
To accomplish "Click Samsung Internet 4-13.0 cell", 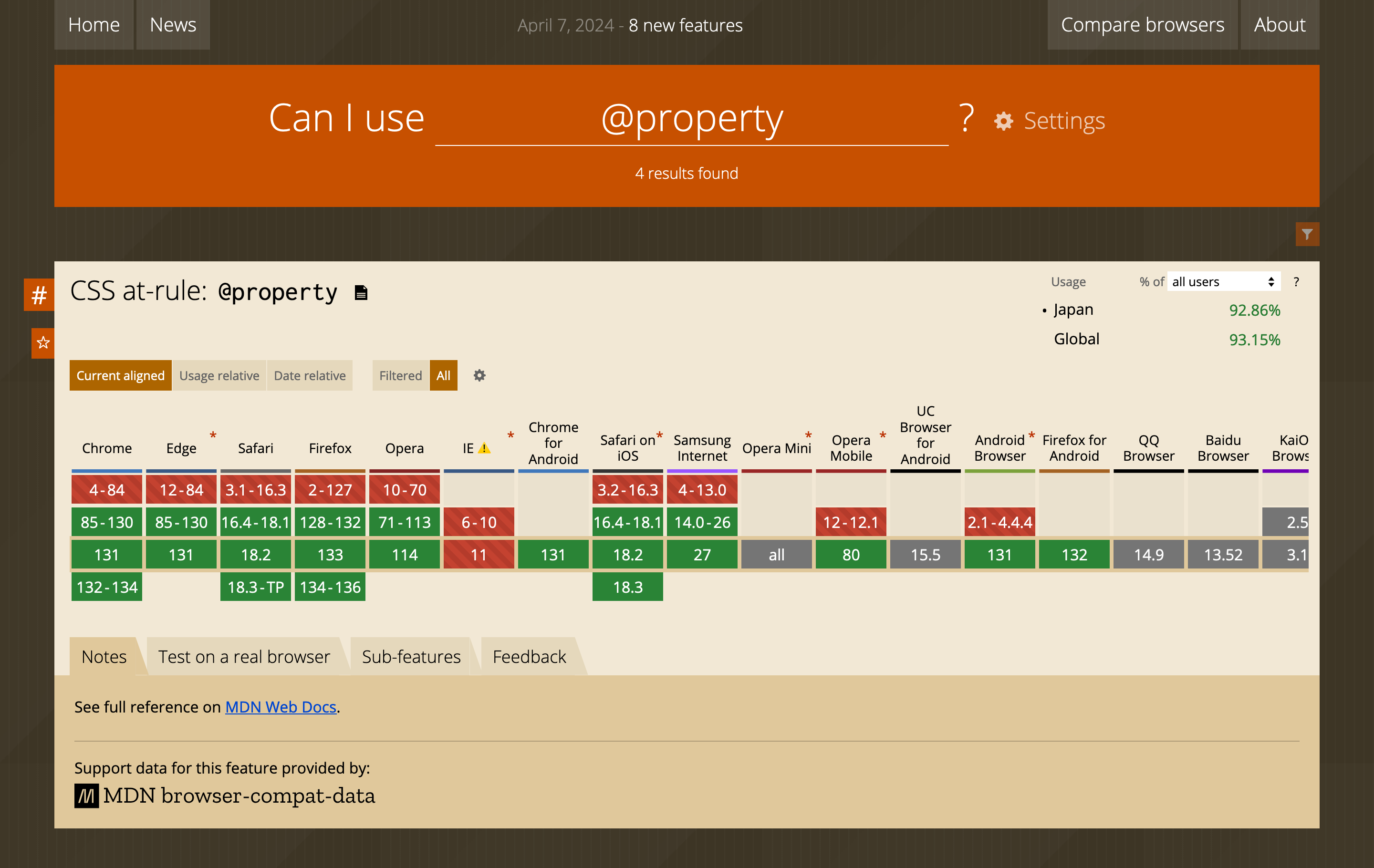I will pyautogui.click(x=702, y=490).
